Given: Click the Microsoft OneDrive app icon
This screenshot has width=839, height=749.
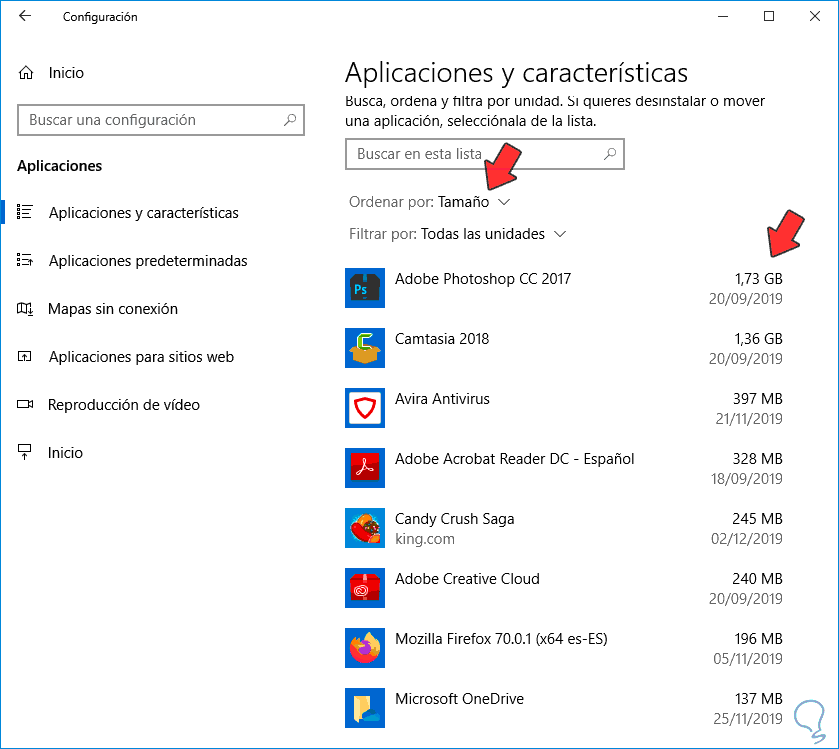Looking at the screenshot, I should [x=365, y=707].
